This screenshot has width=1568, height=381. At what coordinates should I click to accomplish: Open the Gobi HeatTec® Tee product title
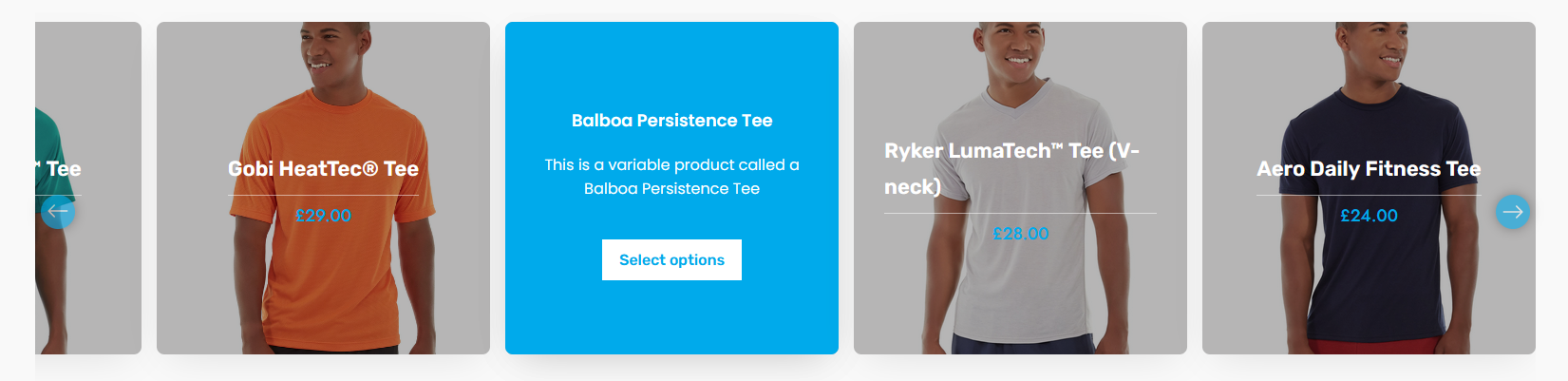(x=323, y=168)
